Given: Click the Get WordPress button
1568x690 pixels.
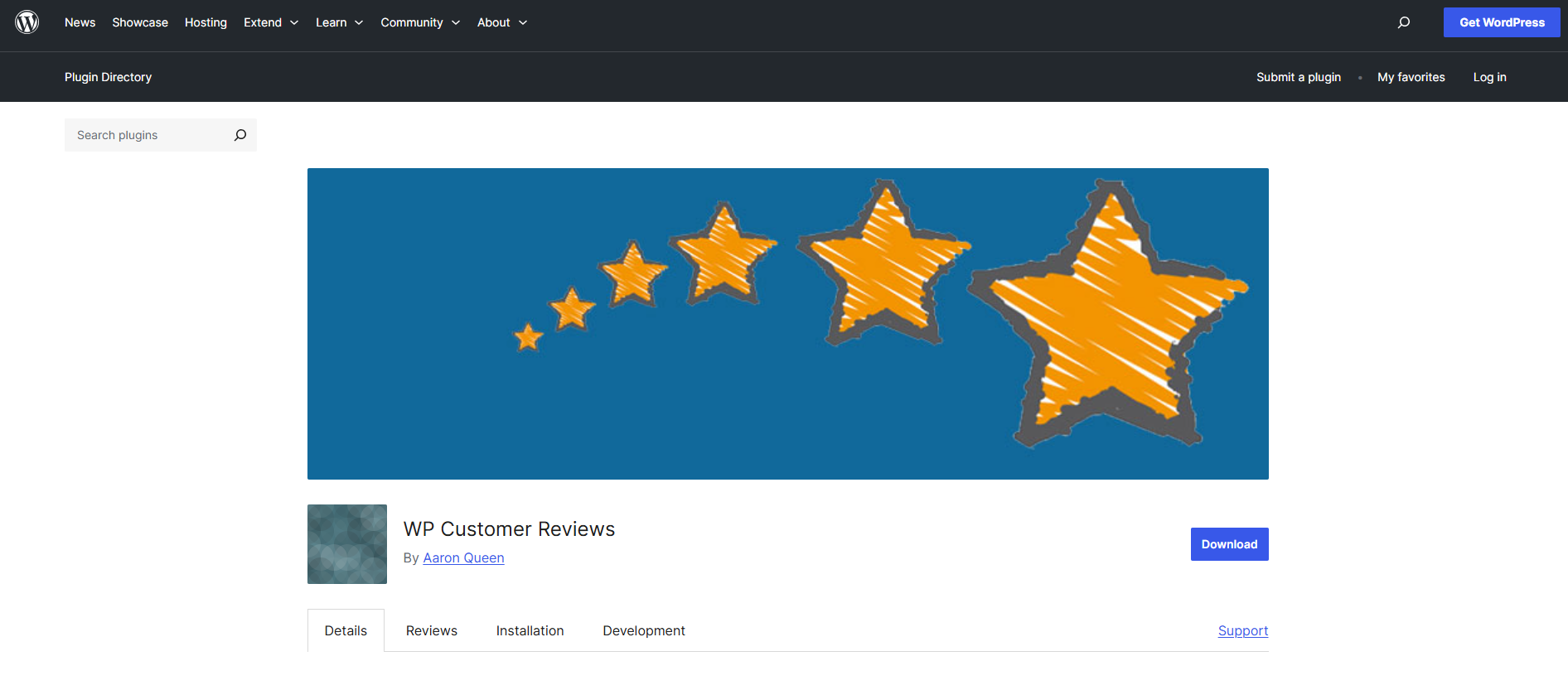Looking at the screenshot, I should coord(1501,22).
